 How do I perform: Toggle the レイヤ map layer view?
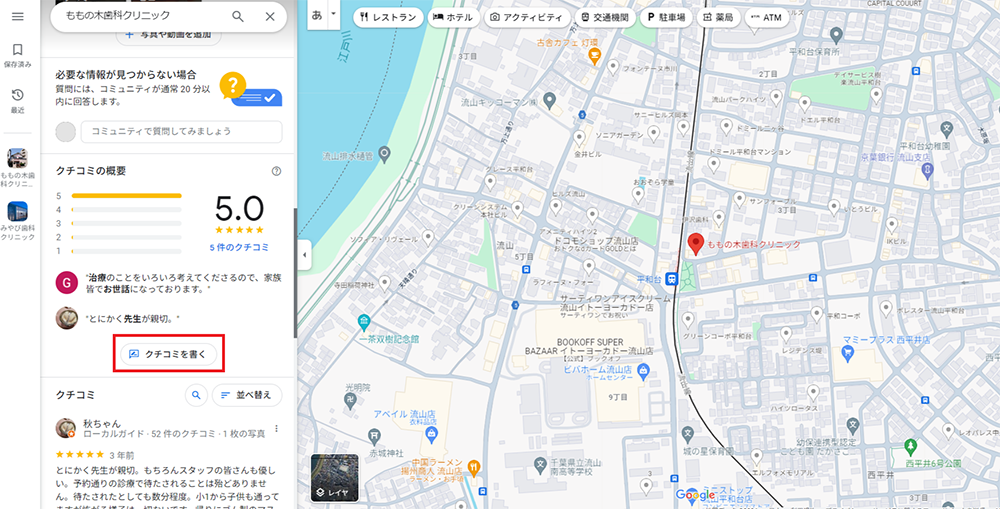click(334, 478)
